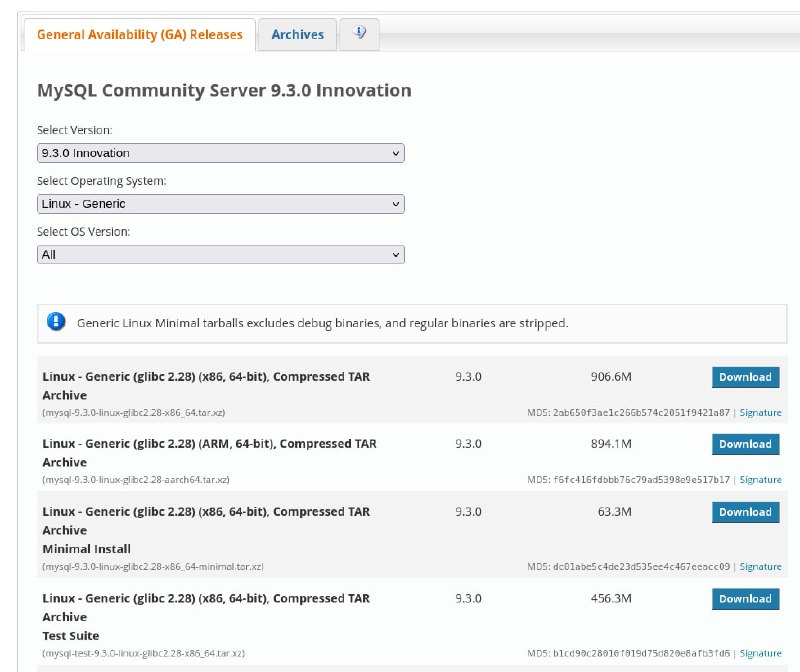Open the Select Operating System dropdown

[220, 204]
